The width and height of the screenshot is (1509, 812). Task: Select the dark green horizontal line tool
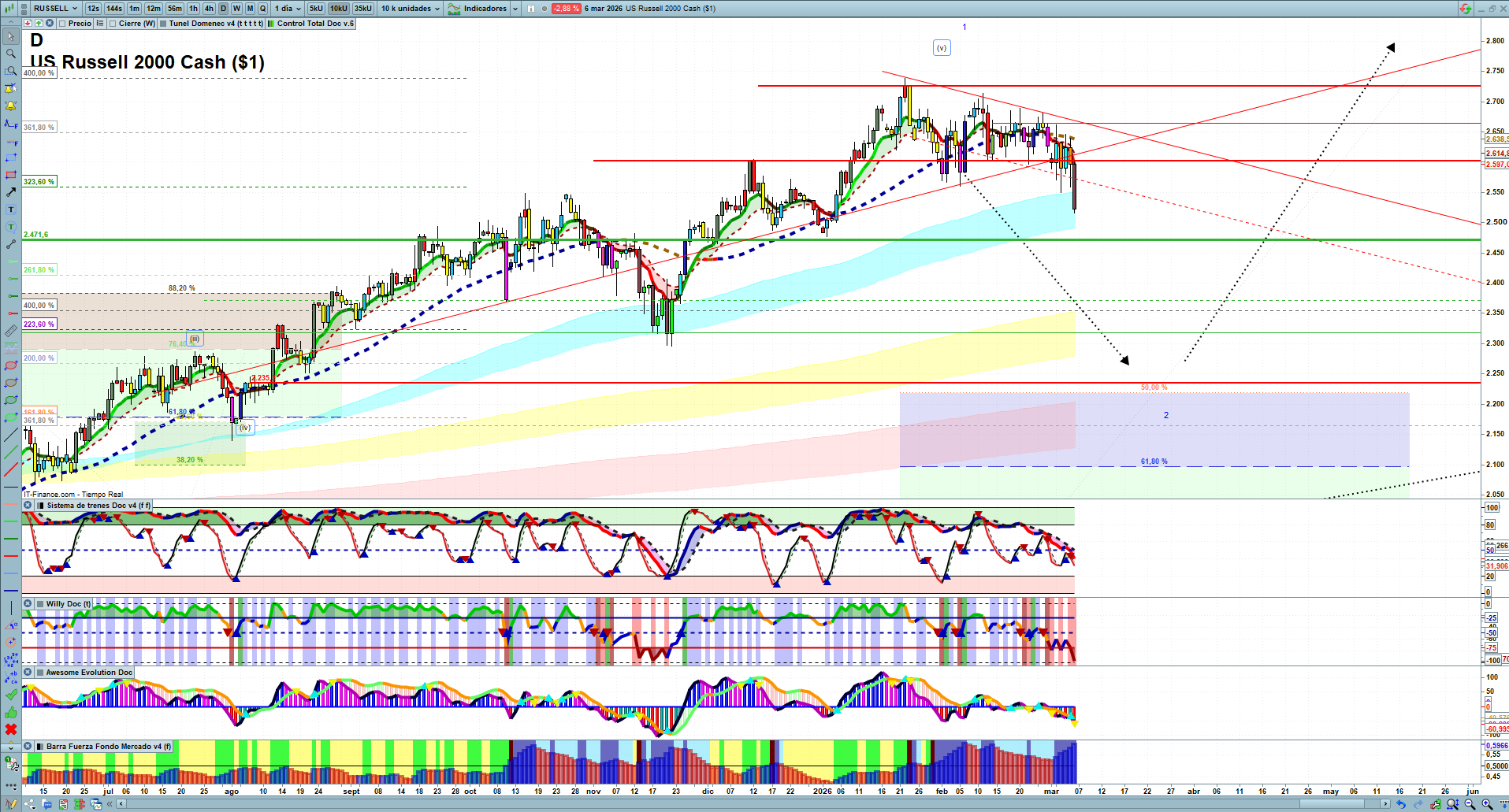tap(11, 539)
